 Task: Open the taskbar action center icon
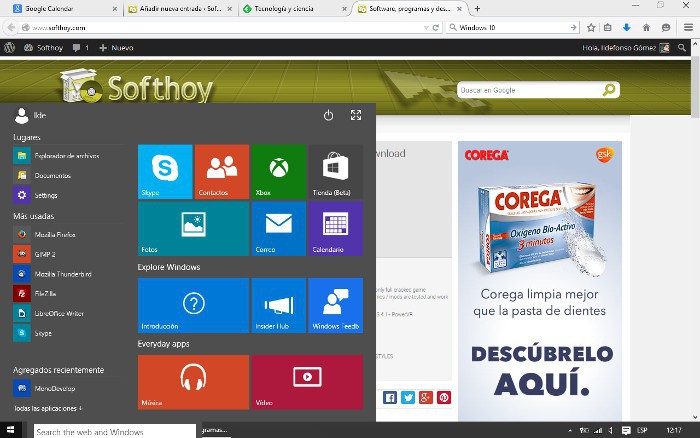coord(626,430)
